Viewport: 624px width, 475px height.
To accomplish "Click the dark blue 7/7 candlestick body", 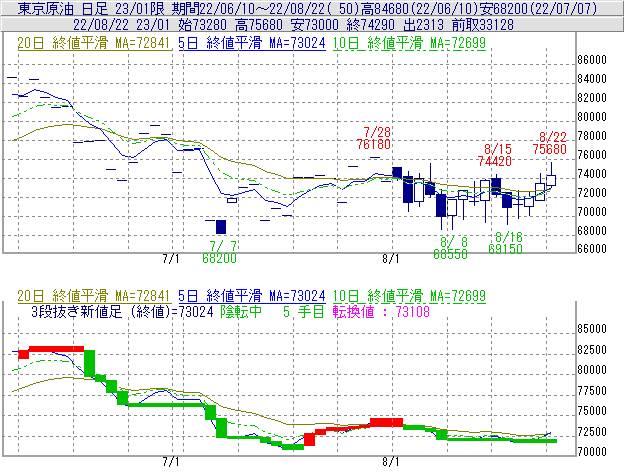I will tap(221, 227).
